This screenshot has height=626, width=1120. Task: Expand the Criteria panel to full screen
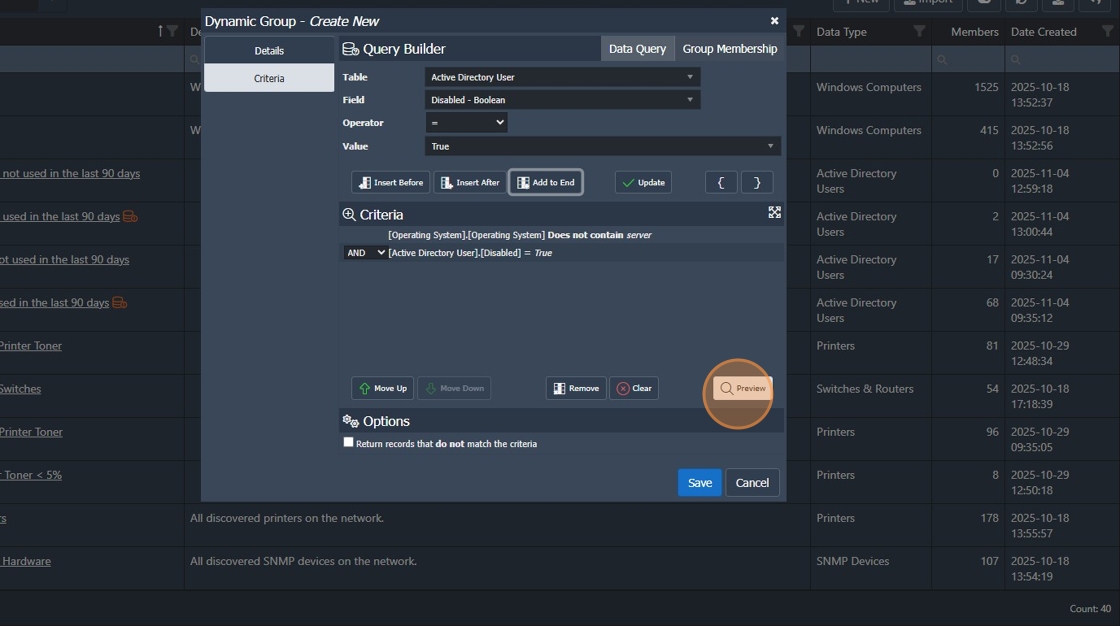click(x=774, y=212)
